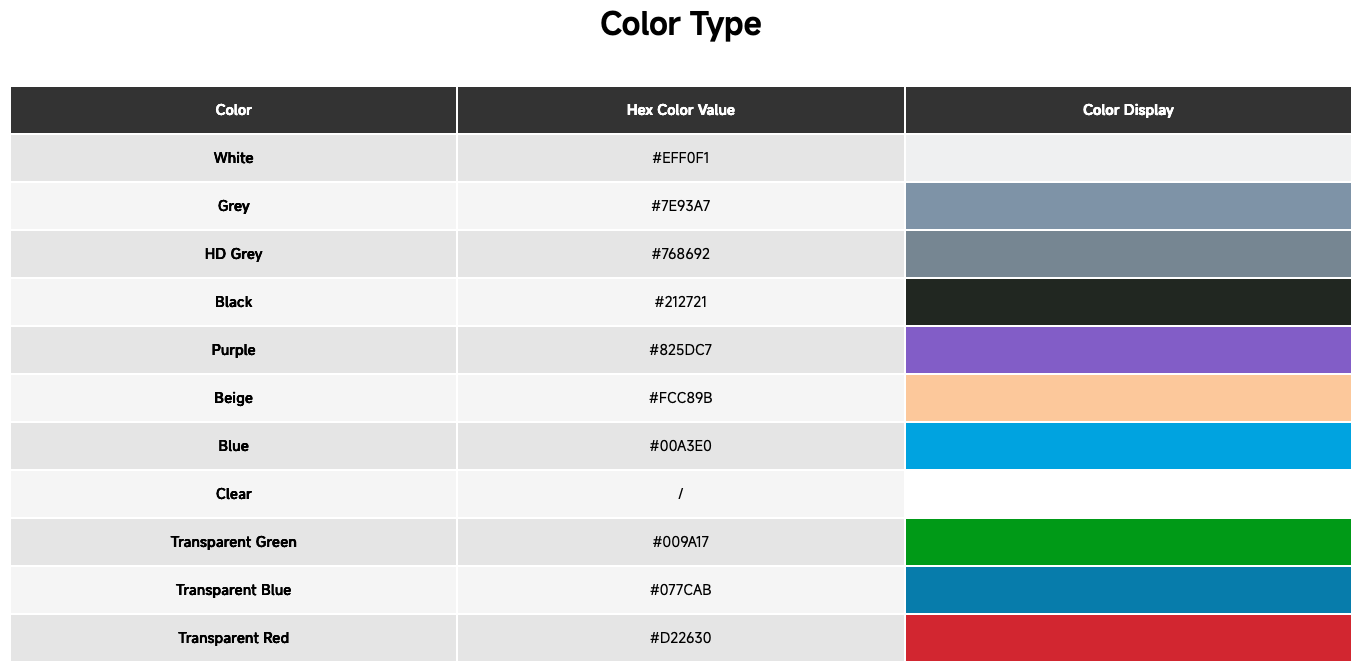Click the Hex Color Value header

(680, 110)
